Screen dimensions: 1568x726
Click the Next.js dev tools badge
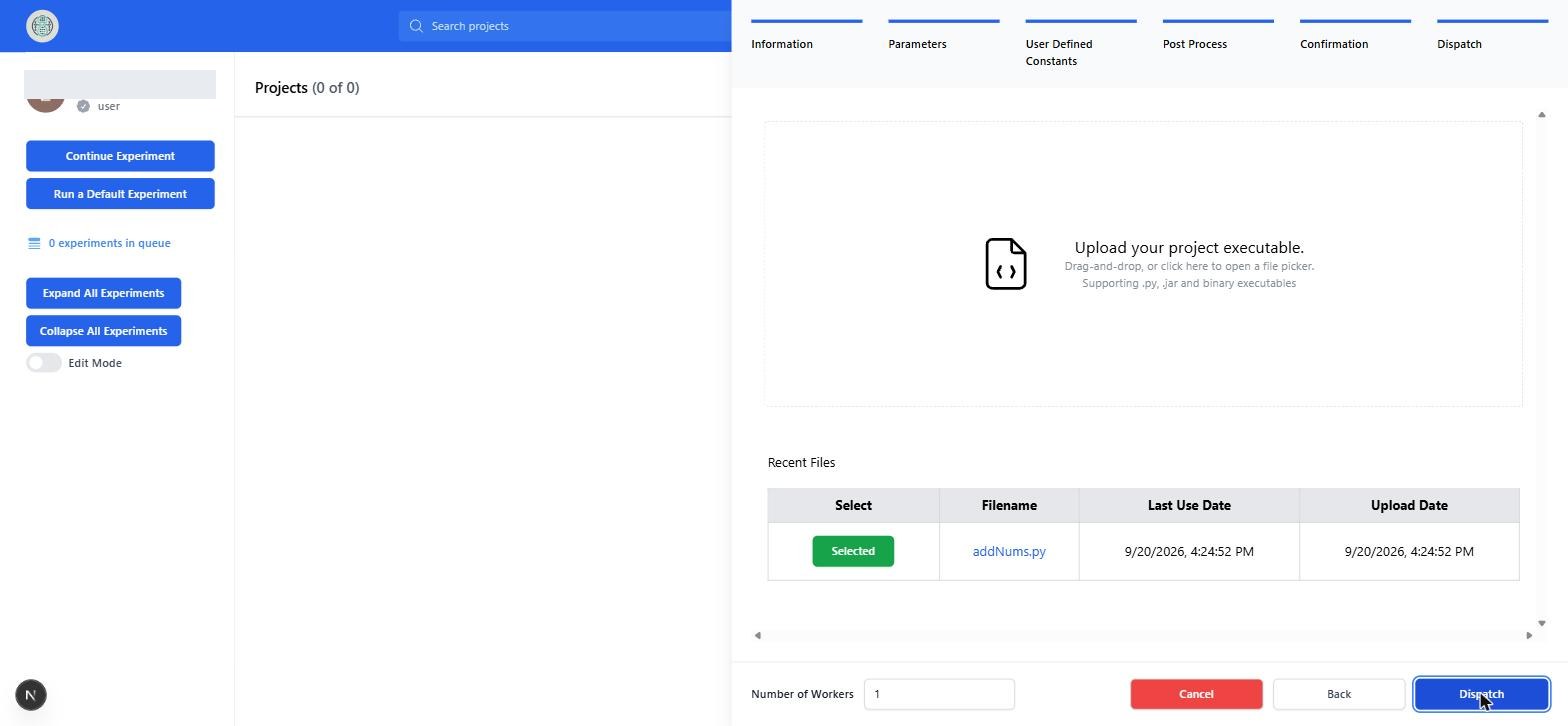(x=31, y=695)
